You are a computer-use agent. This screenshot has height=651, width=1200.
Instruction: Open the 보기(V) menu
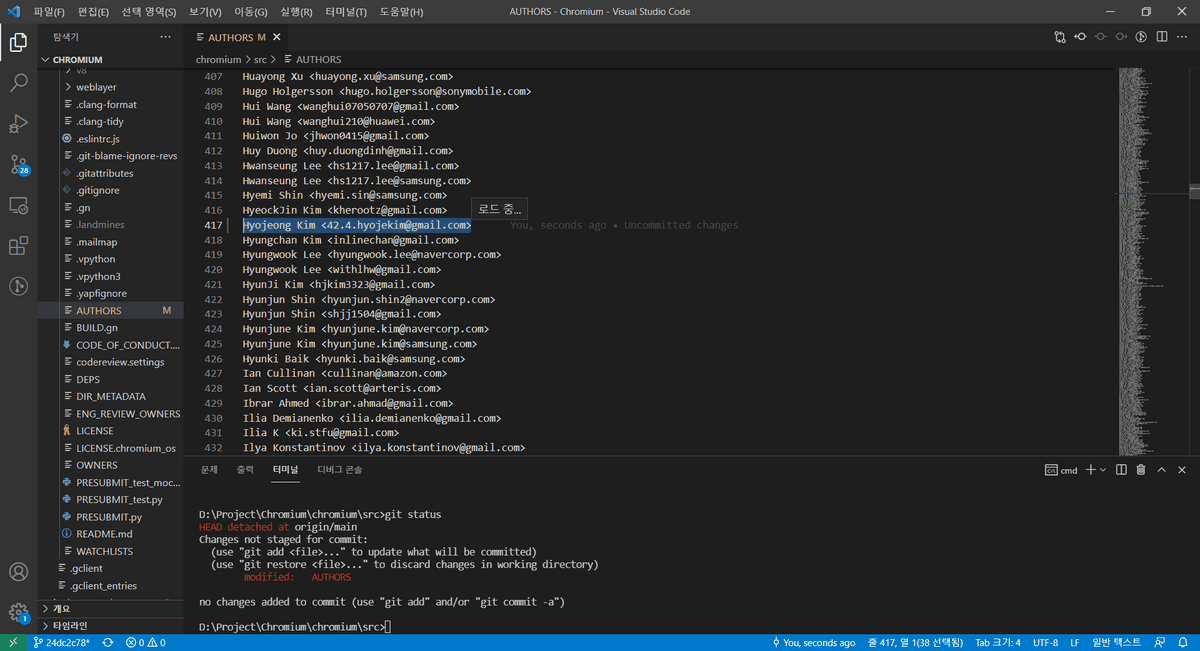point(205,12)
